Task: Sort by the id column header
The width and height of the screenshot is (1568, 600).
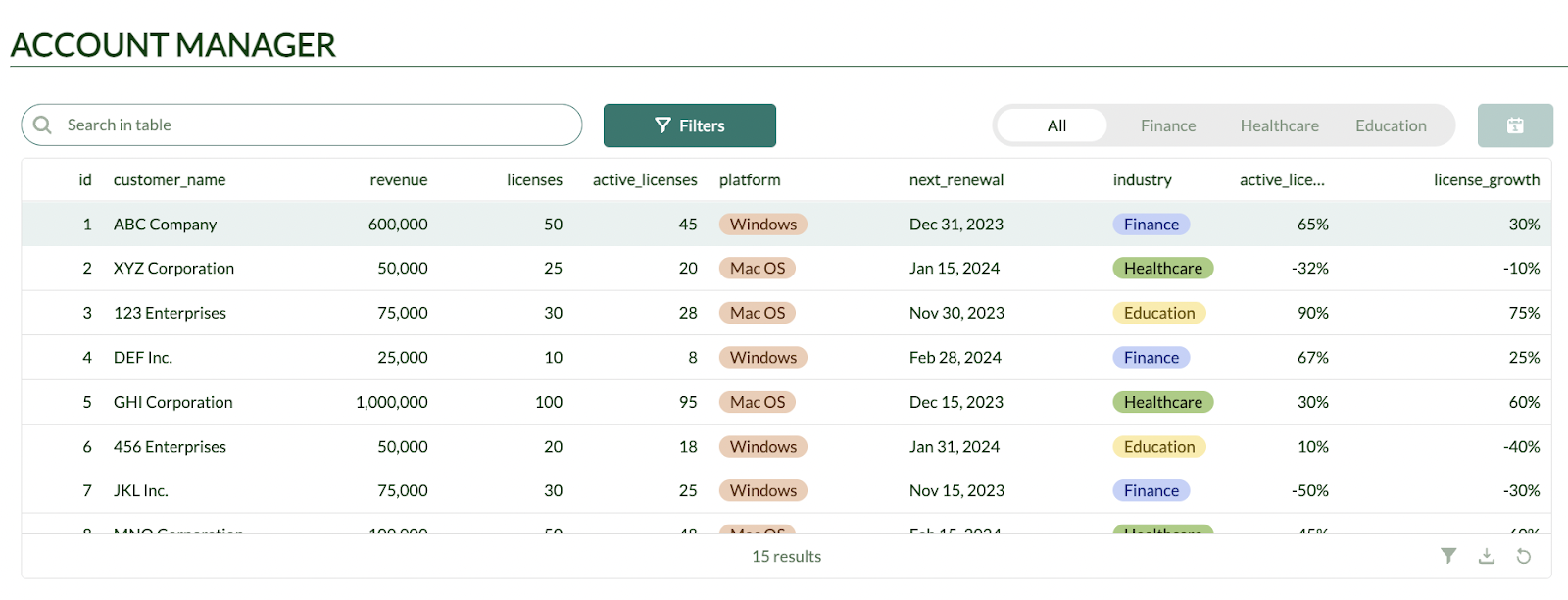Action: coord(85,179)
